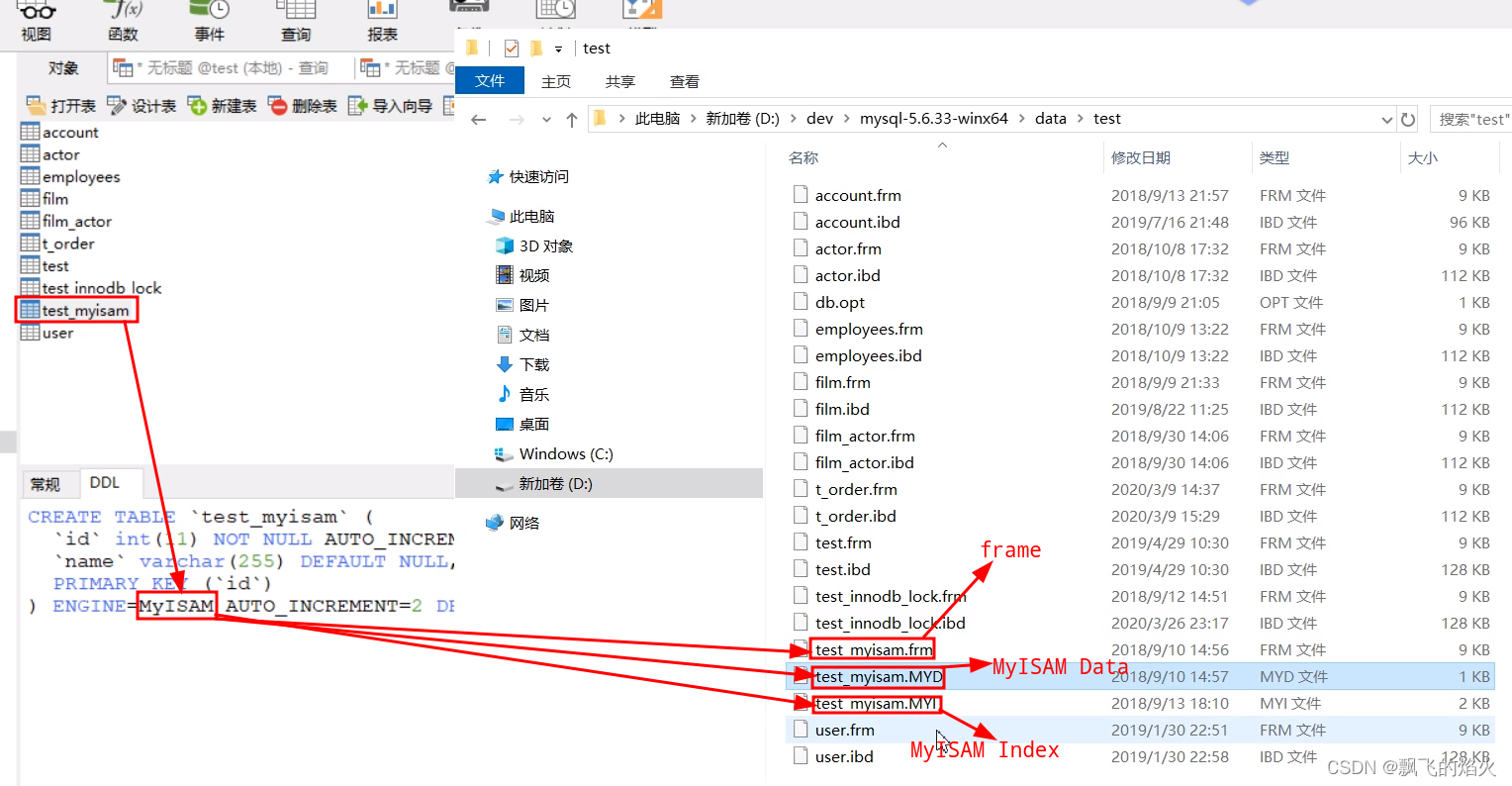Click data in the address breadcrumb
This screenshot has width=1512, height=786.
1051,119
